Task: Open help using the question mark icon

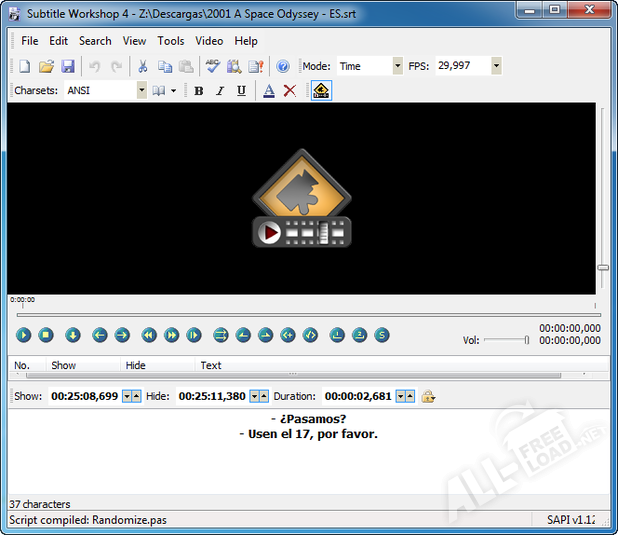Action: 282,66
